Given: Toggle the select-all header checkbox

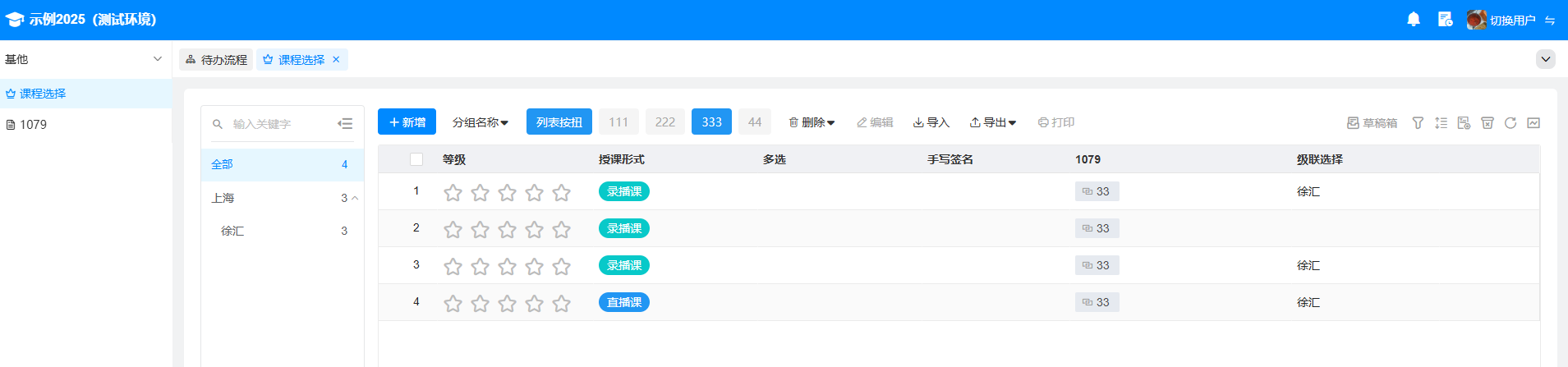Looking at the screenshot, I should [416, 159].
